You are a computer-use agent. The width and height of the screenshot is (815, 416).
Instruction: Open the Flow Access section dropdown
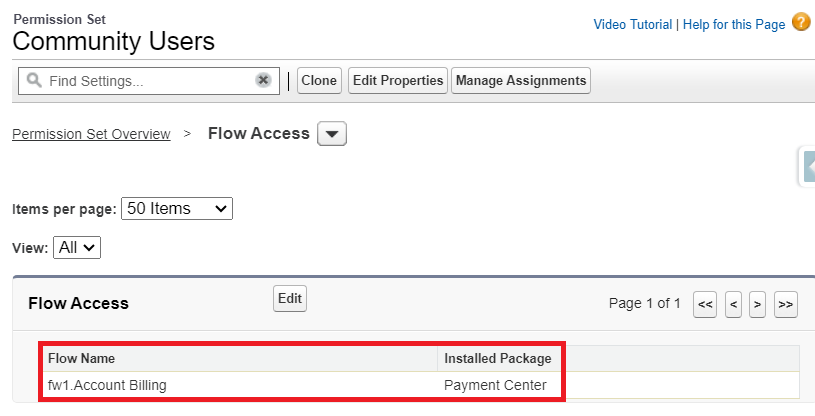pos(331,134)
